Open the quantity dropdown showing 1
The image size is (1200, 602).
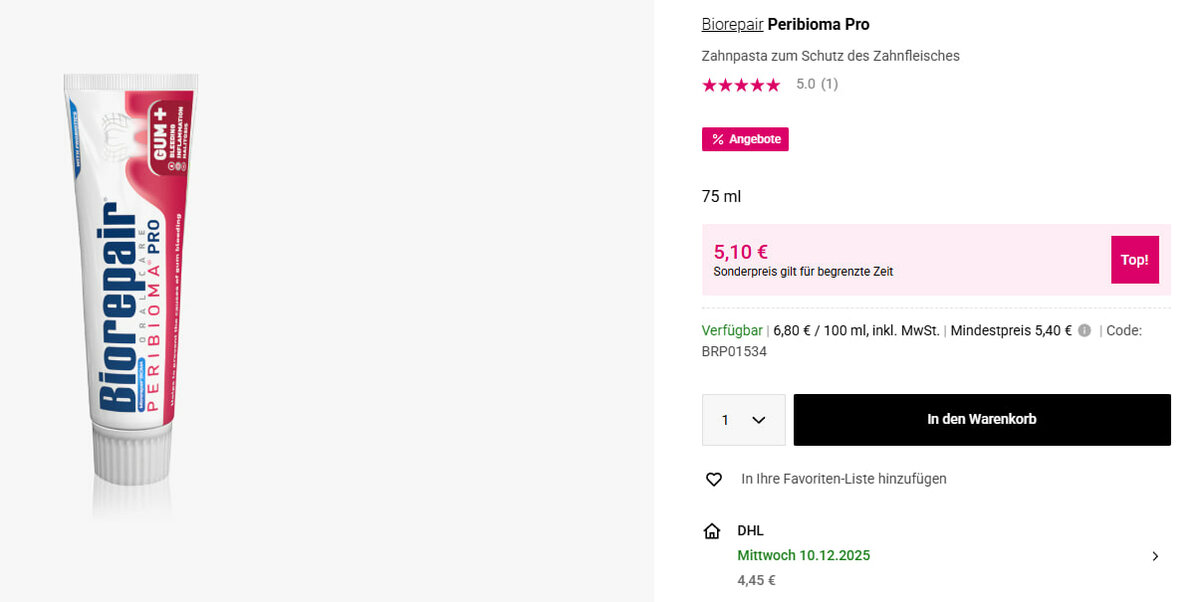click(x=743, y=420)
